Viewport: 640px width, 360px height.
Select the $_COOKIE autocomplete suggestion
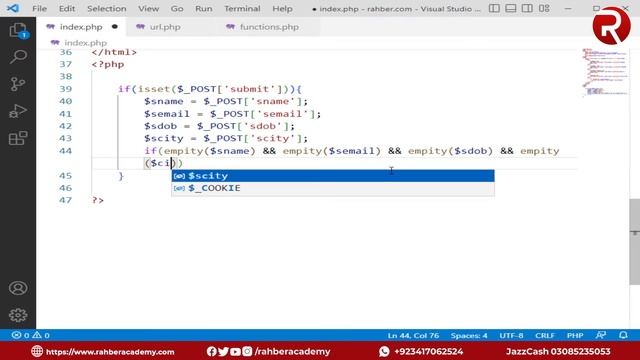[x=333, y=188]
